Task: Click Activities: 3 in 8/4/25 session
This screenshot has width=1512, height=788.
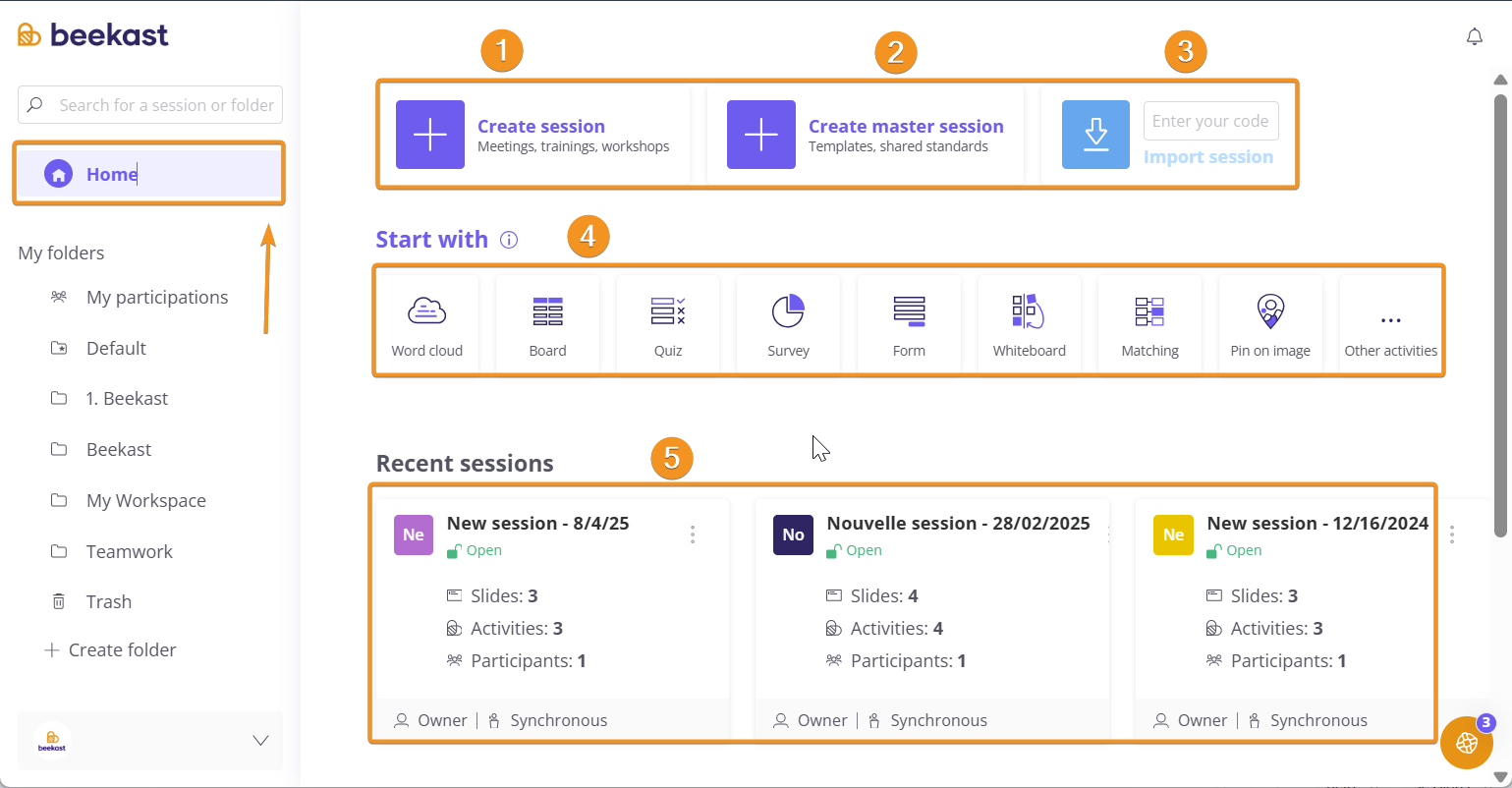Action: [x=504, y=628]
